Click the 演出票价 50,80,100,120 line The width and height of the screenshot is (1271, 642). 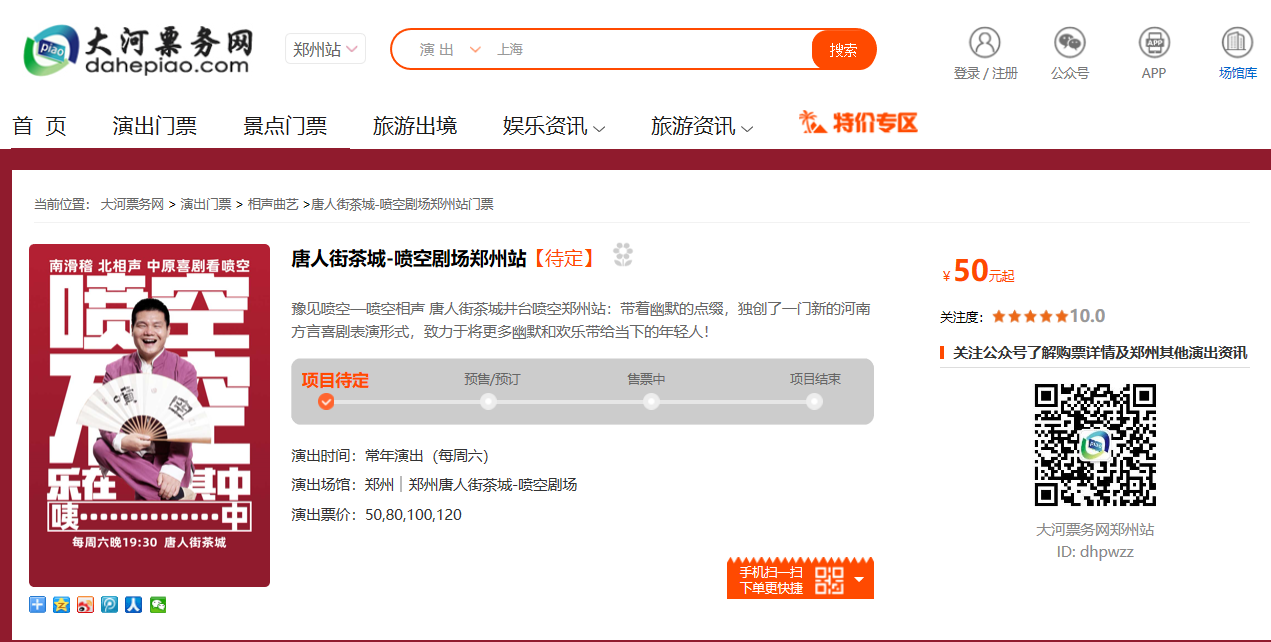(x=377, y=515)
